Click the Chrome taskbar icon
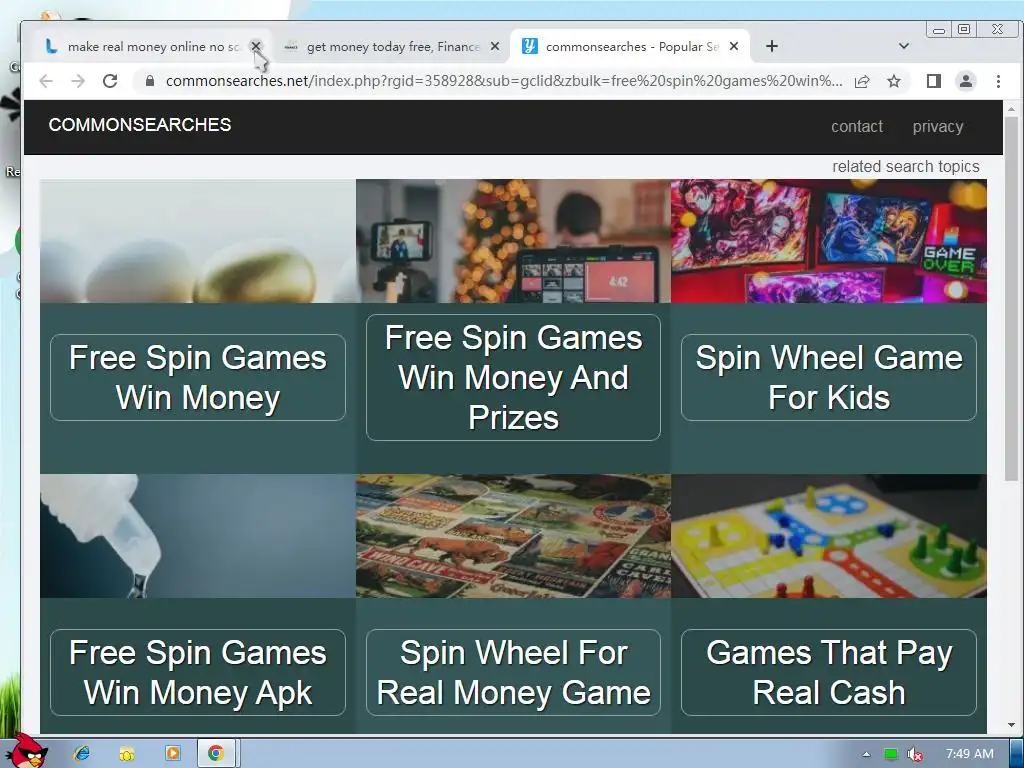The image size is (1024, 768). point(216,753)
